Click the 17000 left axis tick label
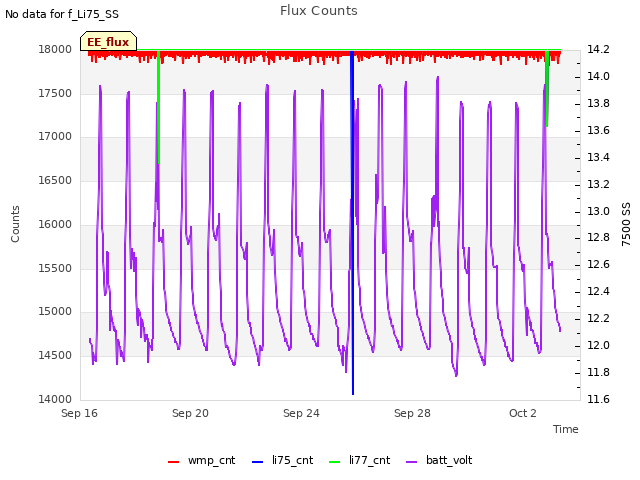Image resolution: width=640 pixels, height=480 pixels. 55,136
